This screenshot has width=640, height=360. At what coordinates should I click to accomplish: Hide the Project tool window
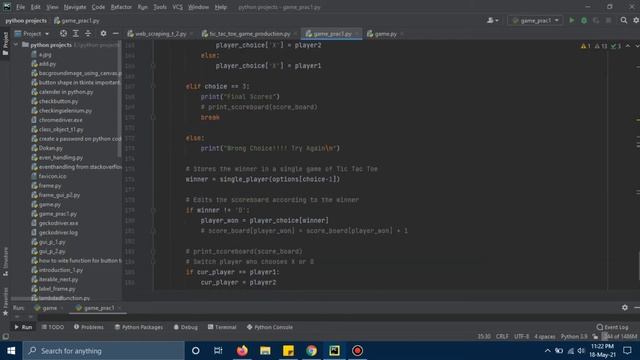pyautogui.click(x=116, y=33)
